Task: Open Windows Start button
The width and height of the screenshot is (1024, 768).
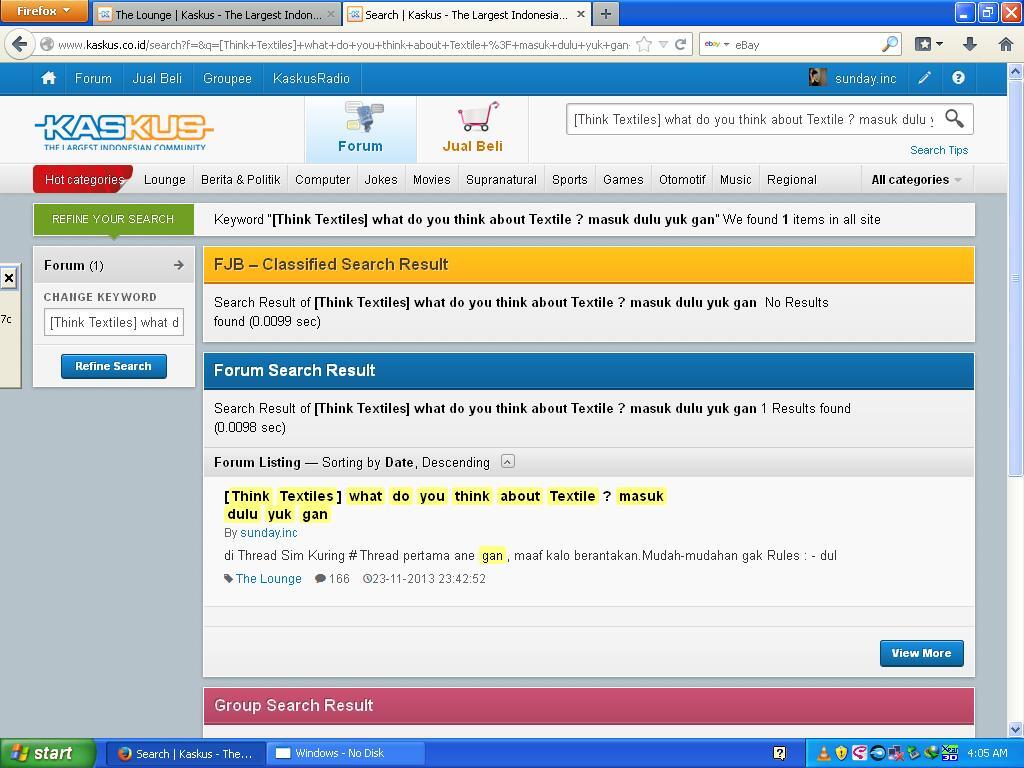Action: (x=47, y=753)
